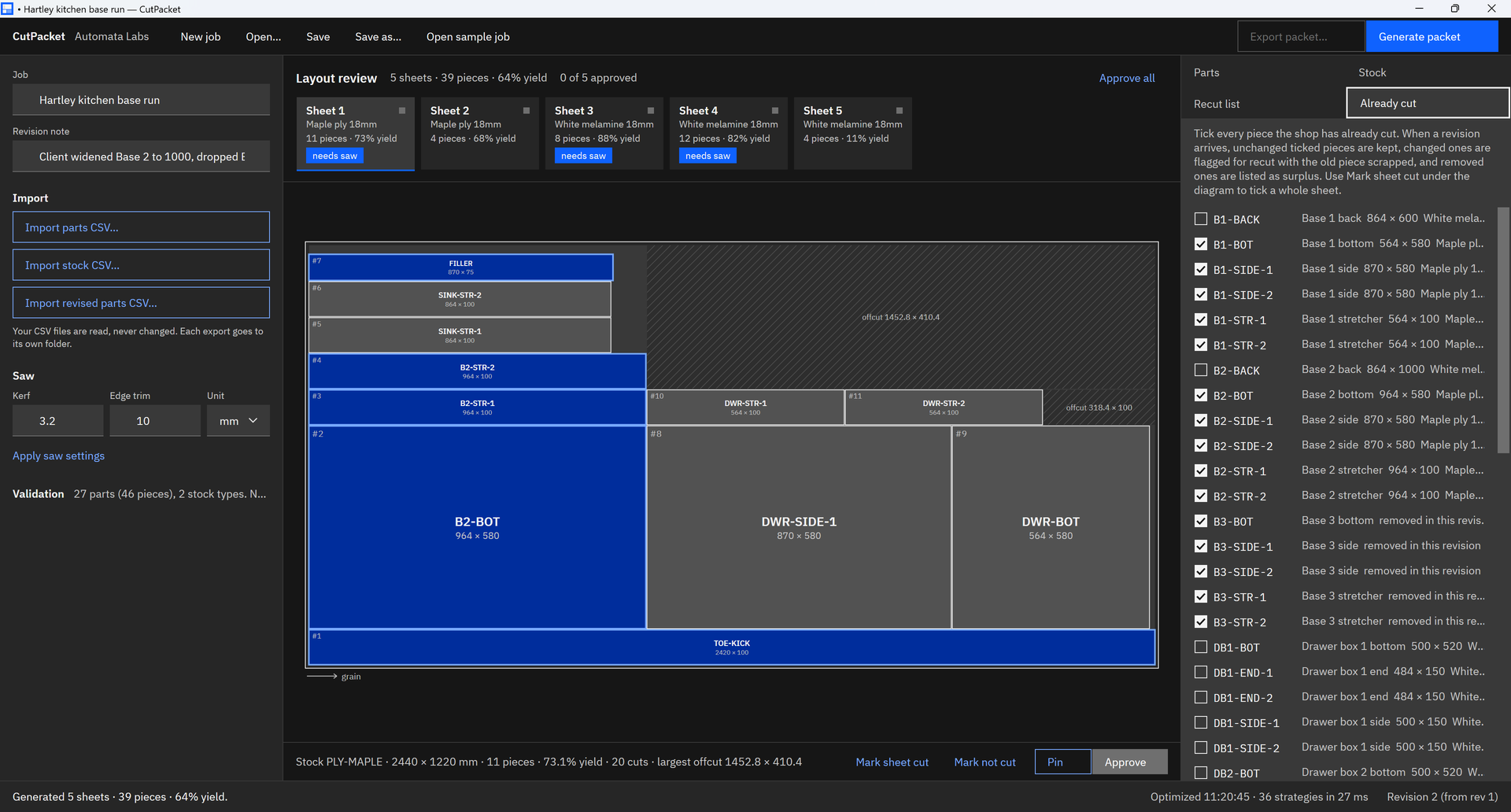Select the Sheet 3 layout card
Screen dimensions: 1511x812
tap(604, 133)
